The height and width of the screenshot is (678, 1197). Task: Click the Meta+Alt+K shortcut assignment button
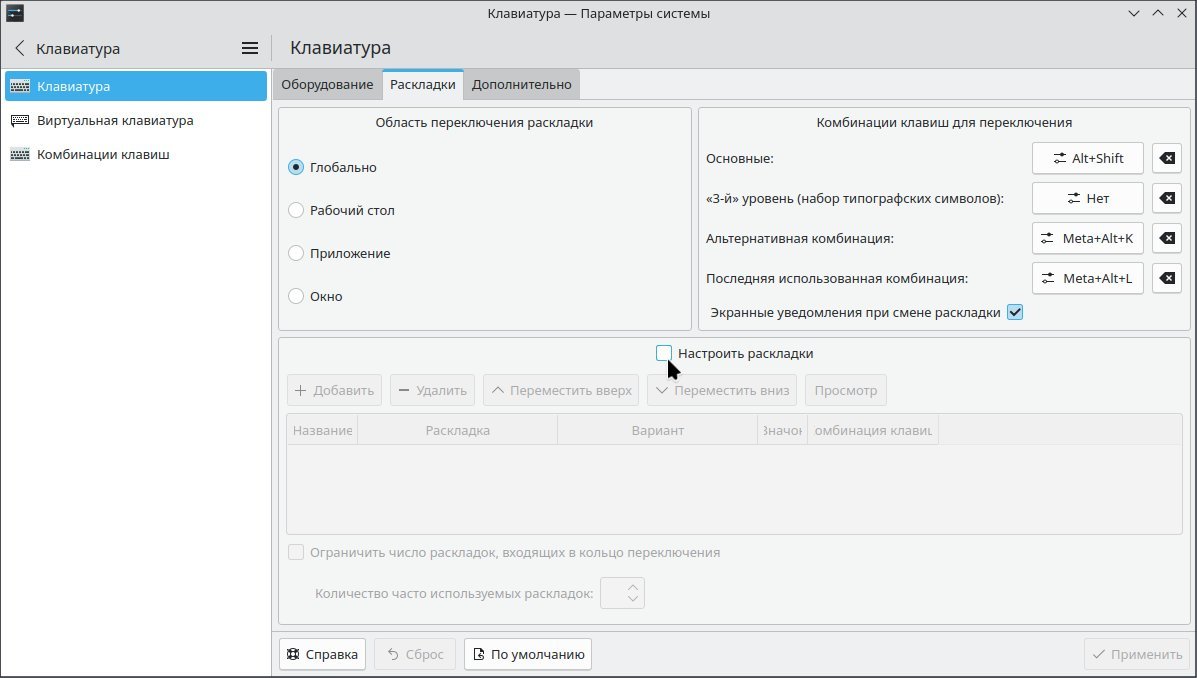1087,238
